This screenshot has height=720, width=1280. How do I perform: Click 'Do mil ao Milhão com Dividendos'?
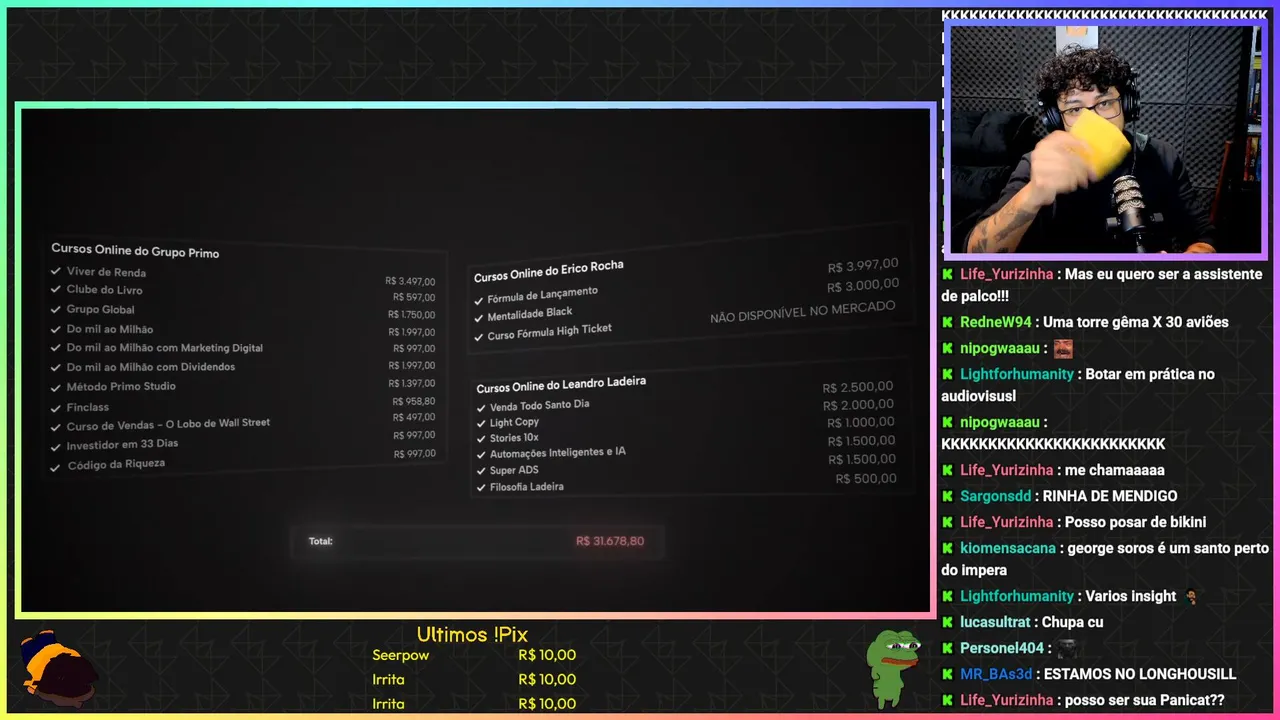151,367
